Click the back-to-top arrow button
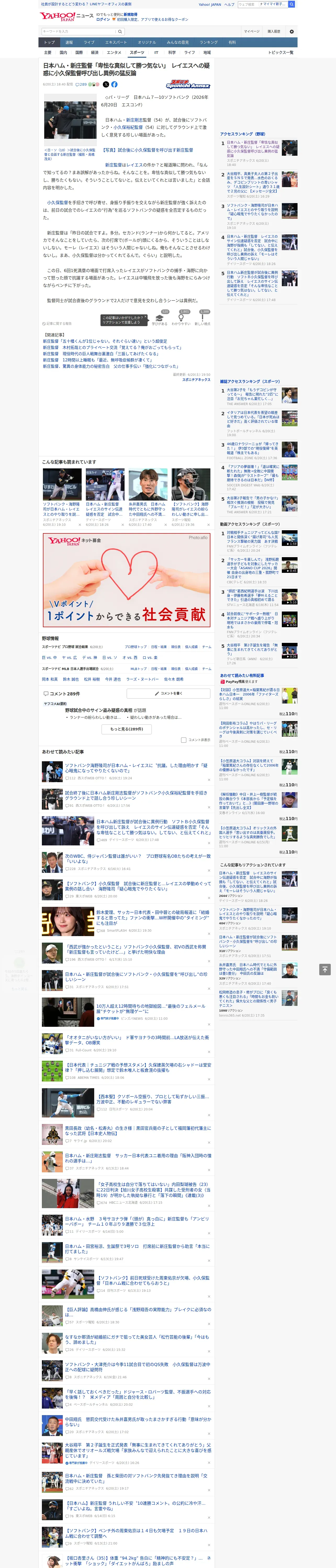The height and width of the screenshot is (1568, 336). coord(324,970)
